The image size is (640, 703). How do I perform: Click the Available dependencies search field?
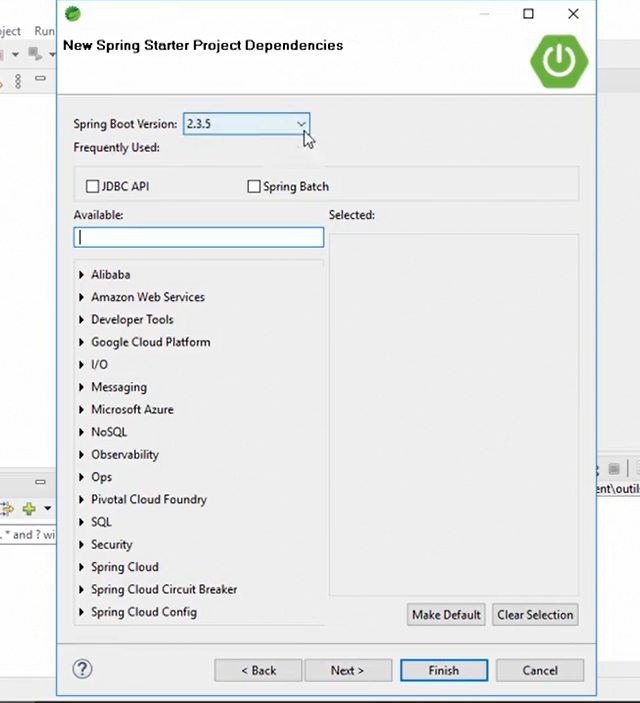199,237
